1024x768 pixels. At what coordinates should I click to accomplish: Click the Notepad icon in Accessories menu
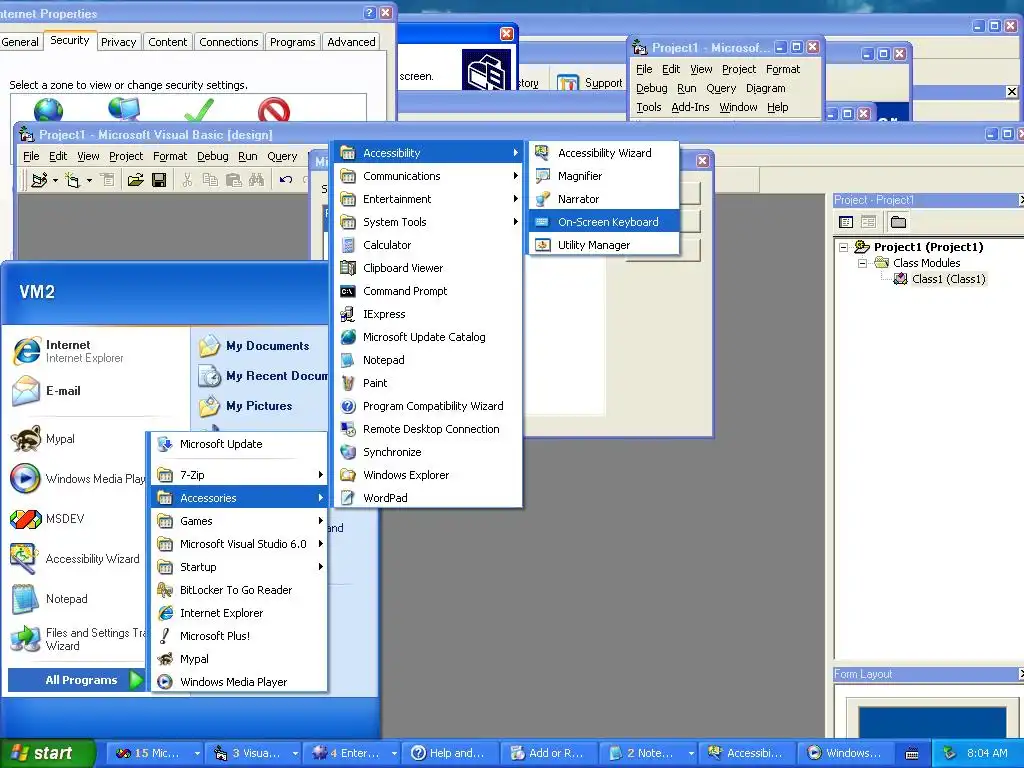pyautogui.click(x=348, y=360)
